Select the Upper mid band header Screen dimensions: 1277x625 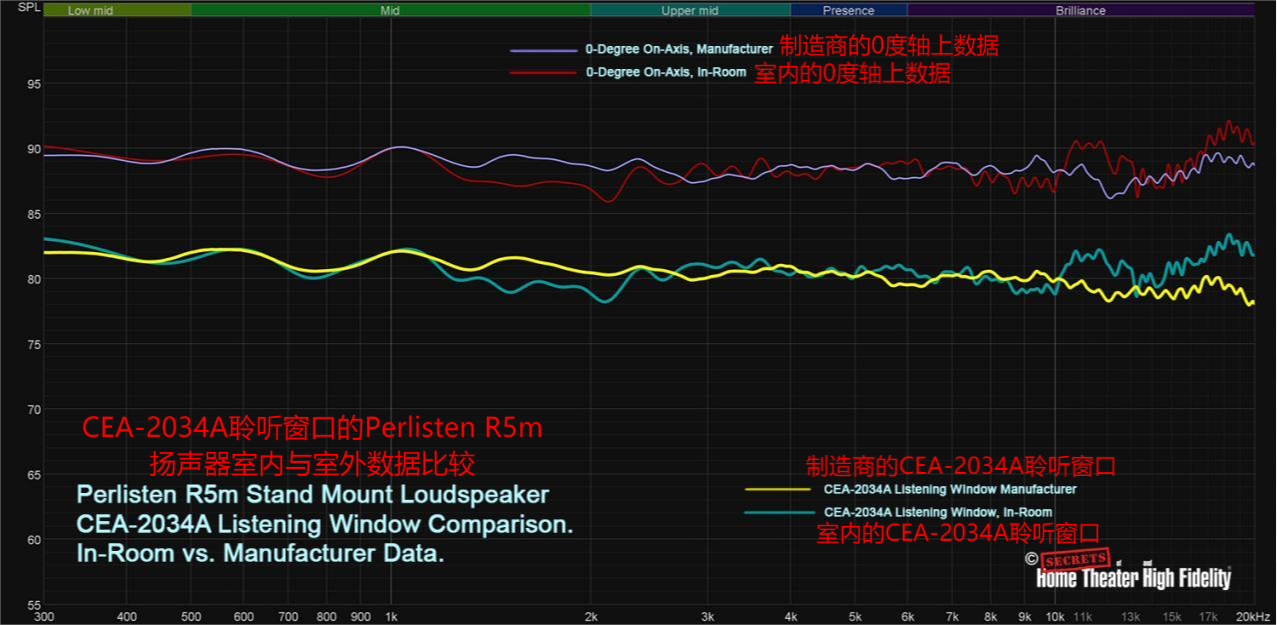click(690, 11)
